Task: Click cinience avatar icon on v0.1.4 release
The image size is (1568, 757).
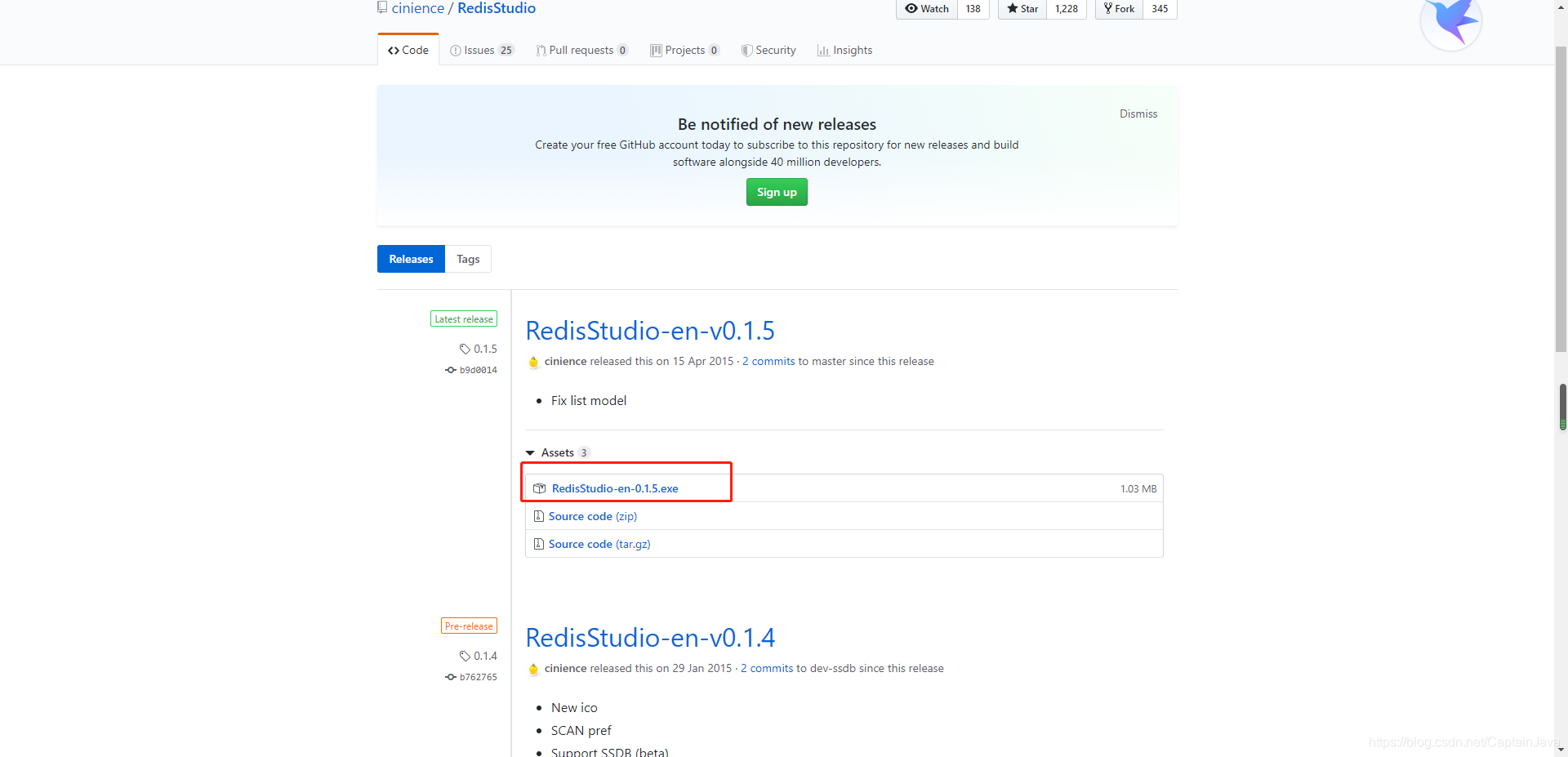Action: pyautogui.click(x=533, y=669)
